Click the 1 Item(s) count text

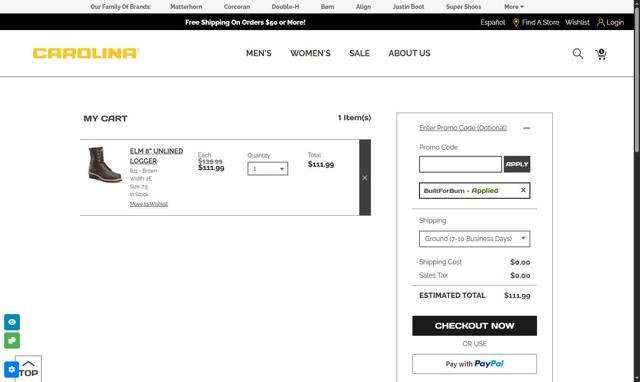pyautogui.click(x=354, y=118)
